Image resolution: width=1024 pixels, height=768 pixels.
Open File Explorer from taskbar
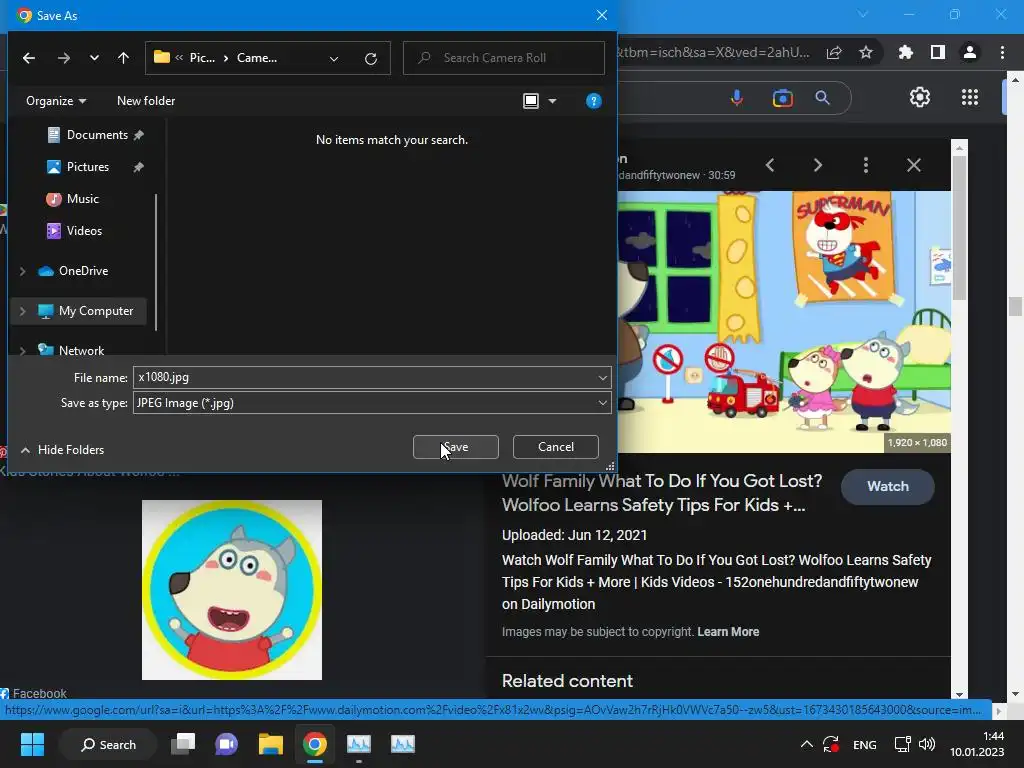click(270, 744)
